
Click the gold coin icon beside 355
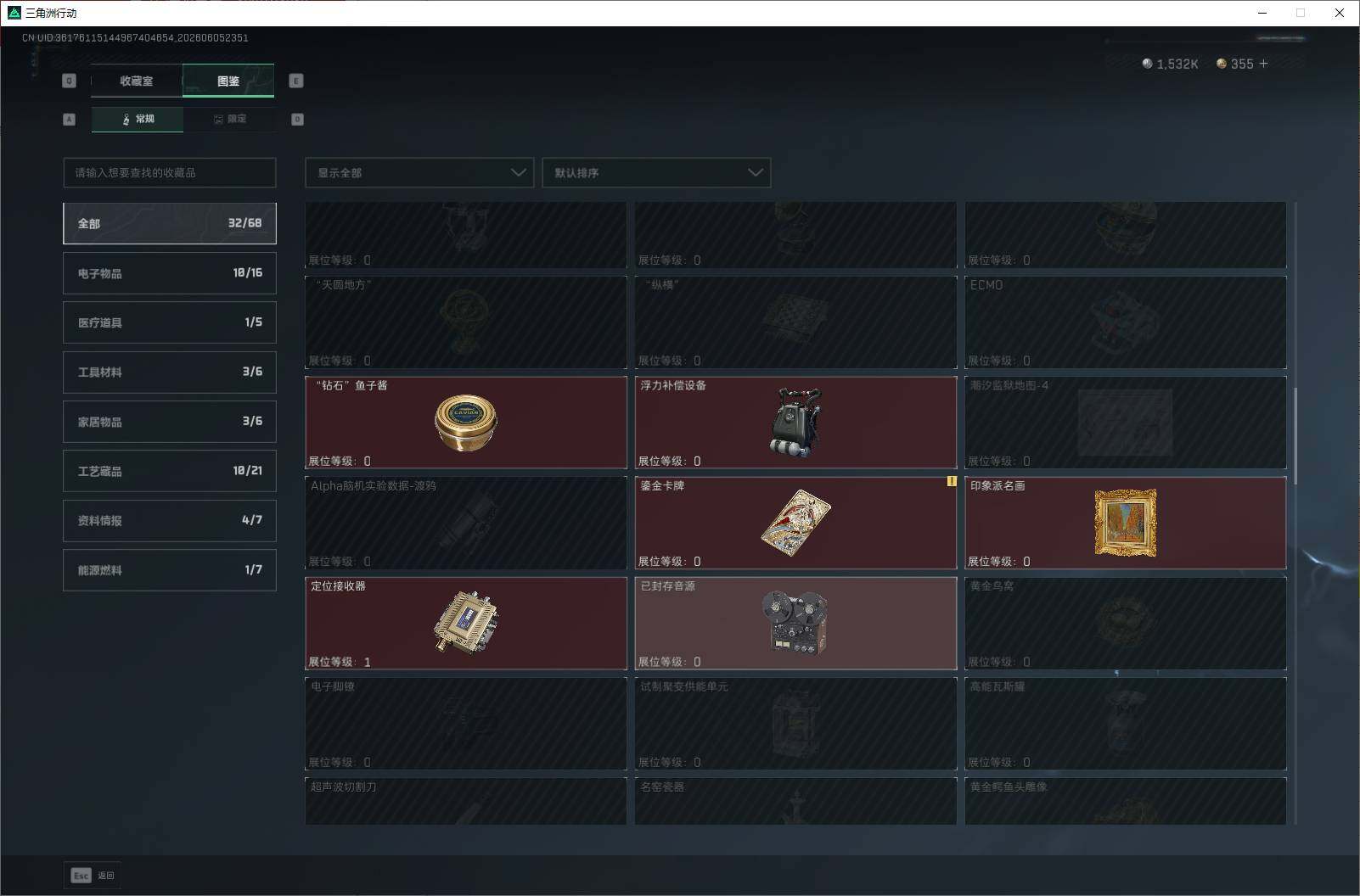pos(1222,64)
